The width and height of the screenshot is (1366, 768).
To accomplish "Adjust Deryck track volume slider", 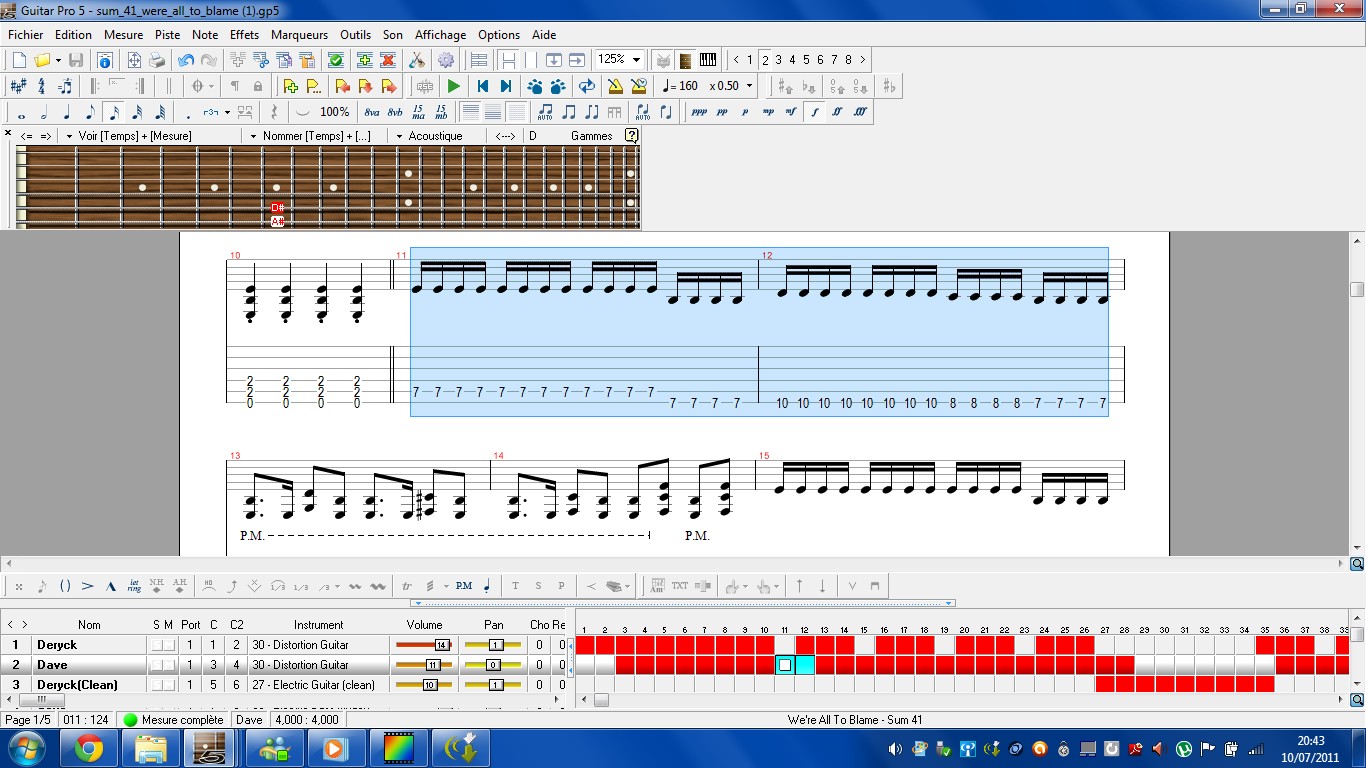I will 424,645.
